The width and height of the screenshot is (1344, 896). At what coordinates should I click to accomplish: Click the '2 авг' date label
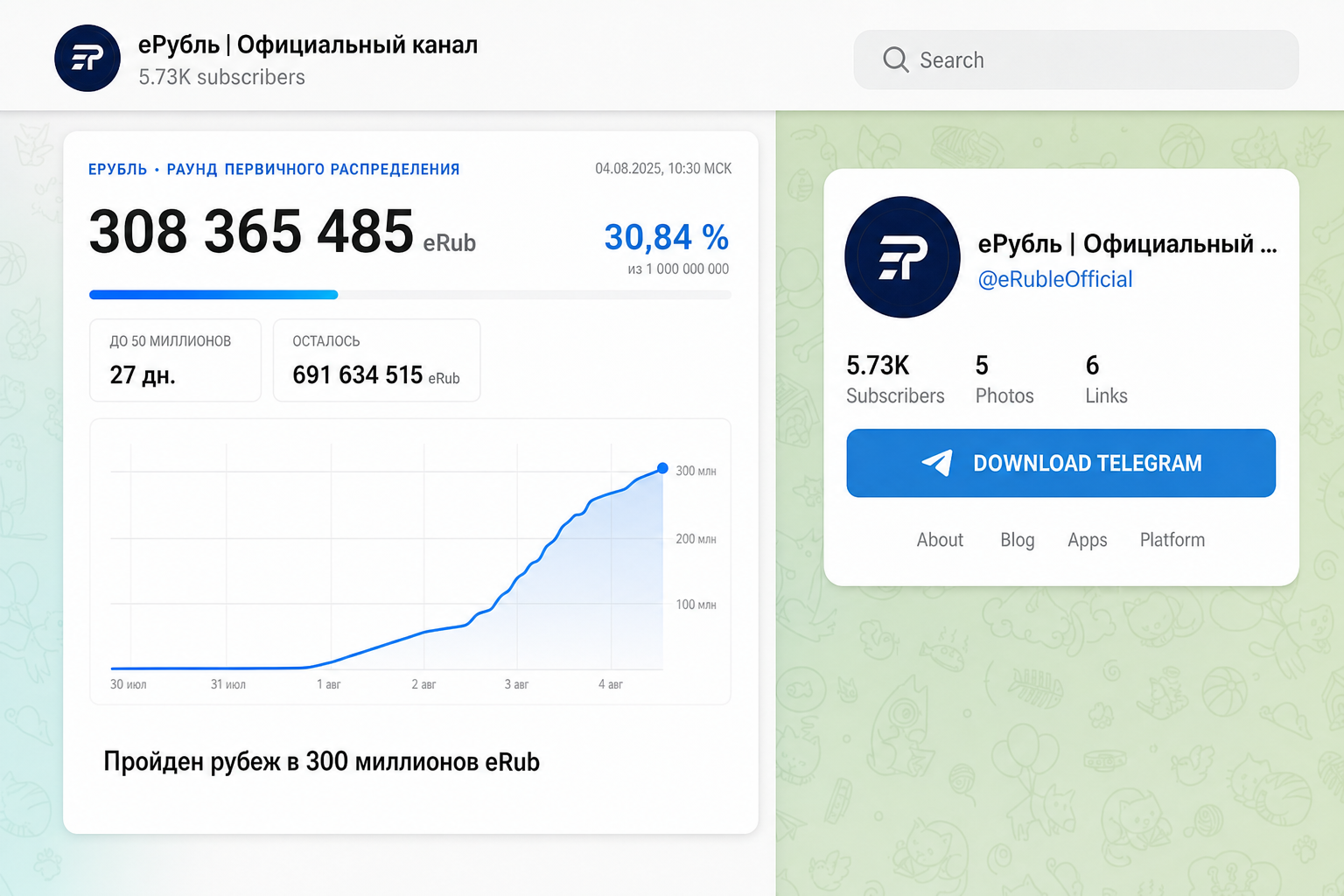[423, 684]
